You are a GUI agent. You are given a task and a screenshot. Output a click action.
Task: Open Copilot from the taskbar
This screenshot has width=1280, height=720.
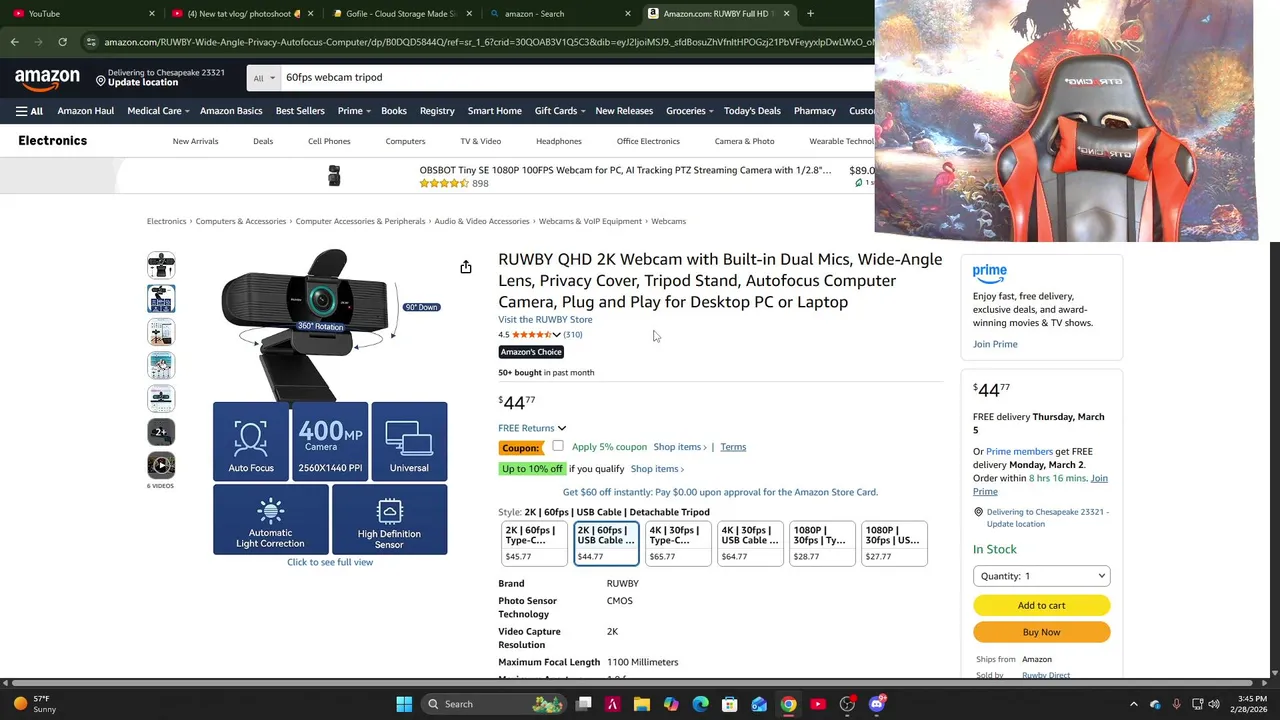pyautogui.click(x=671, y=704)
